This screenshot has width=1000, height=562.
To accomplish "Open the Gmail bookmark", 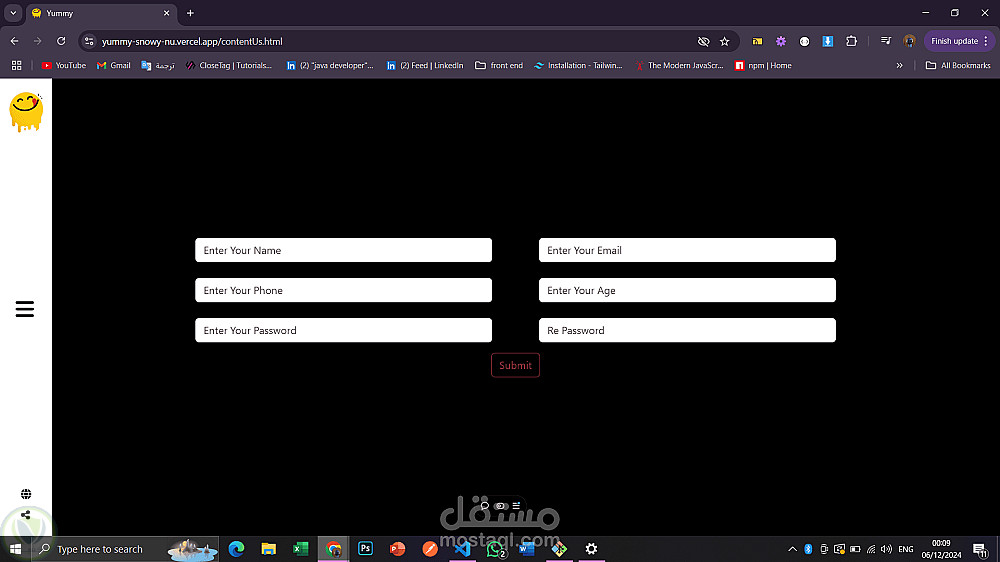I will point(114,66).
